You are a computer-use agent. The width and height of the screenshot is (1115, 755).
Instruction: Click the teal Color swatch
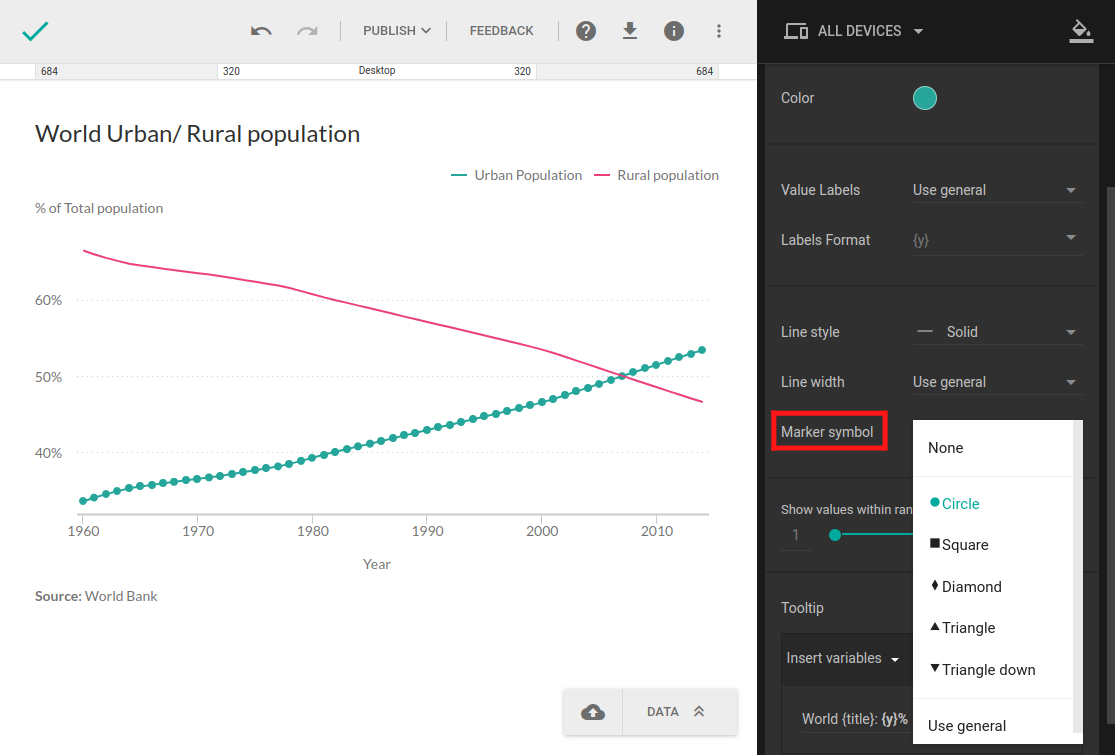pyautogui.click(x=925, y=98)
